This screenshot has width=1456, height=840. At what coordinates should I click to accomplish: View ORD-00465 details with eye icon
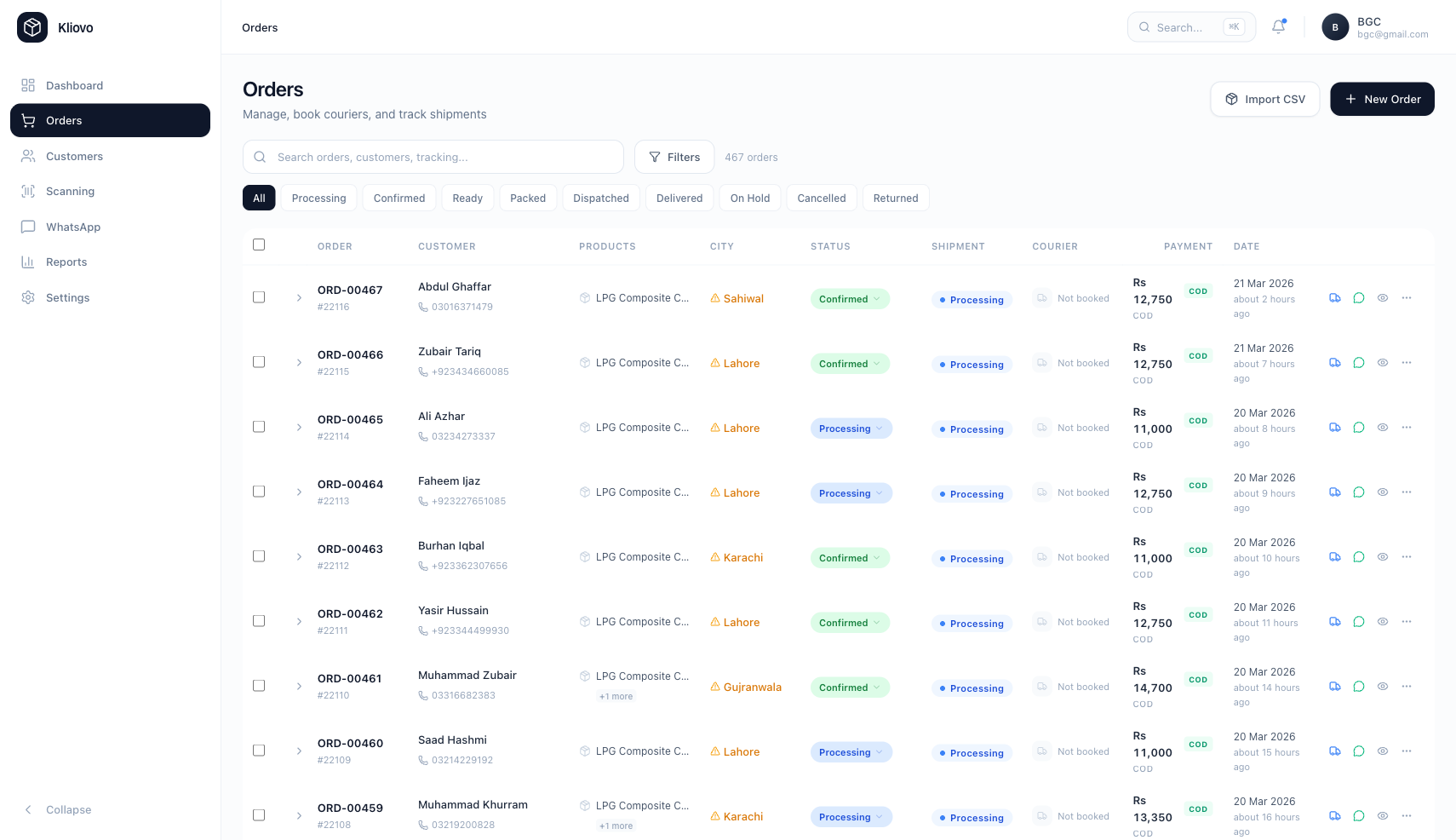coord(1383,428)
